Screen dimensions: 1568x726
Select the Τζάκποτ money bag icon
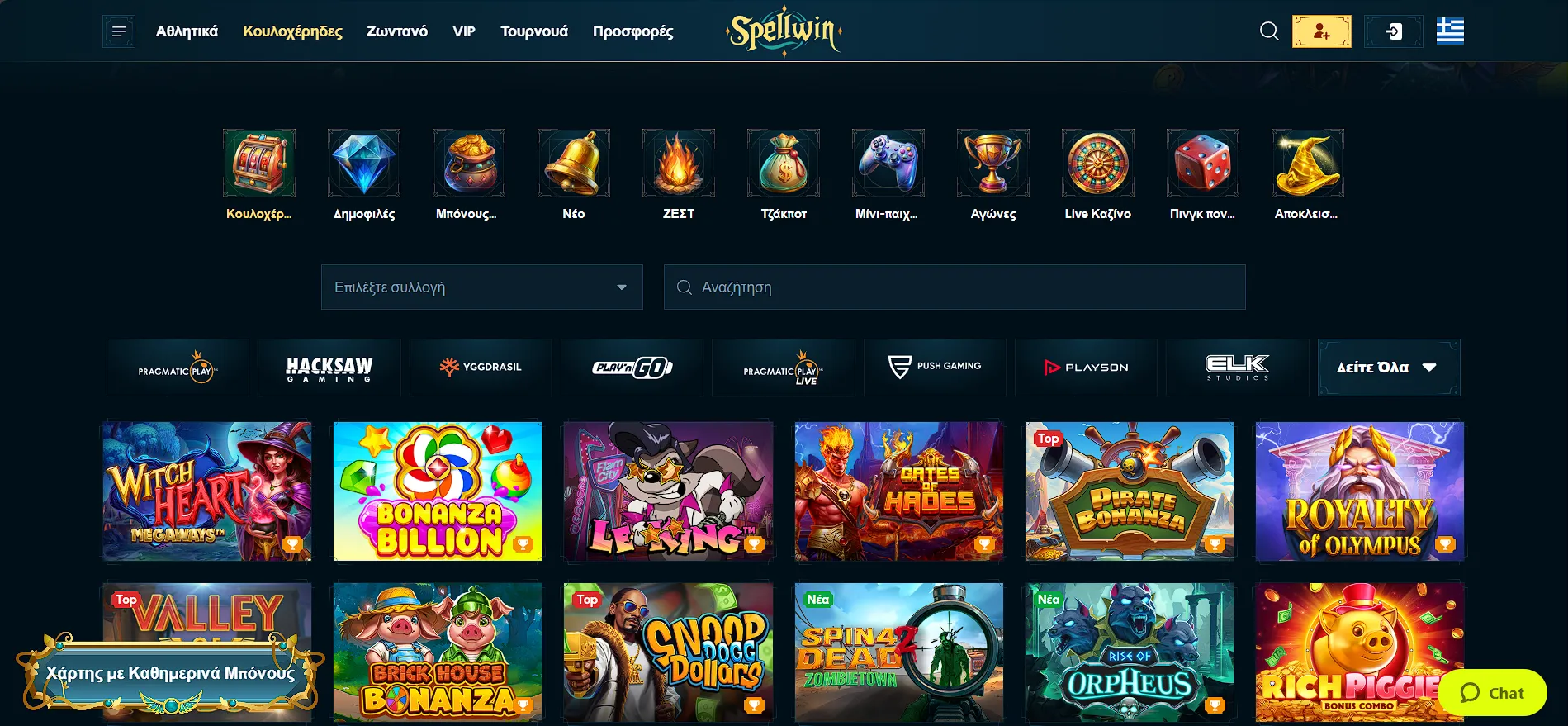(x=784, y=163)
